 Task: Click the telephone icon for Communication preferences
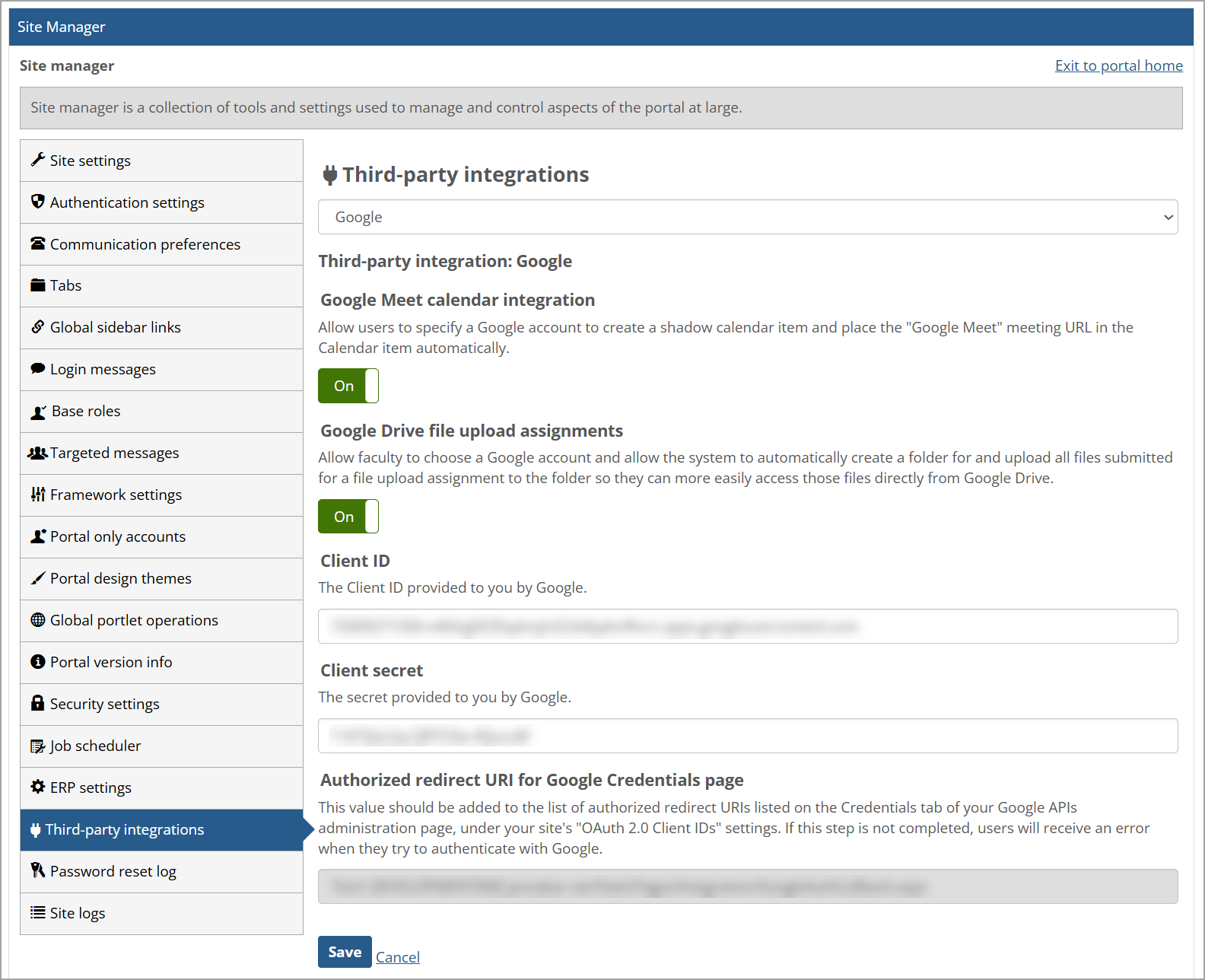click(x=37, y=243)
